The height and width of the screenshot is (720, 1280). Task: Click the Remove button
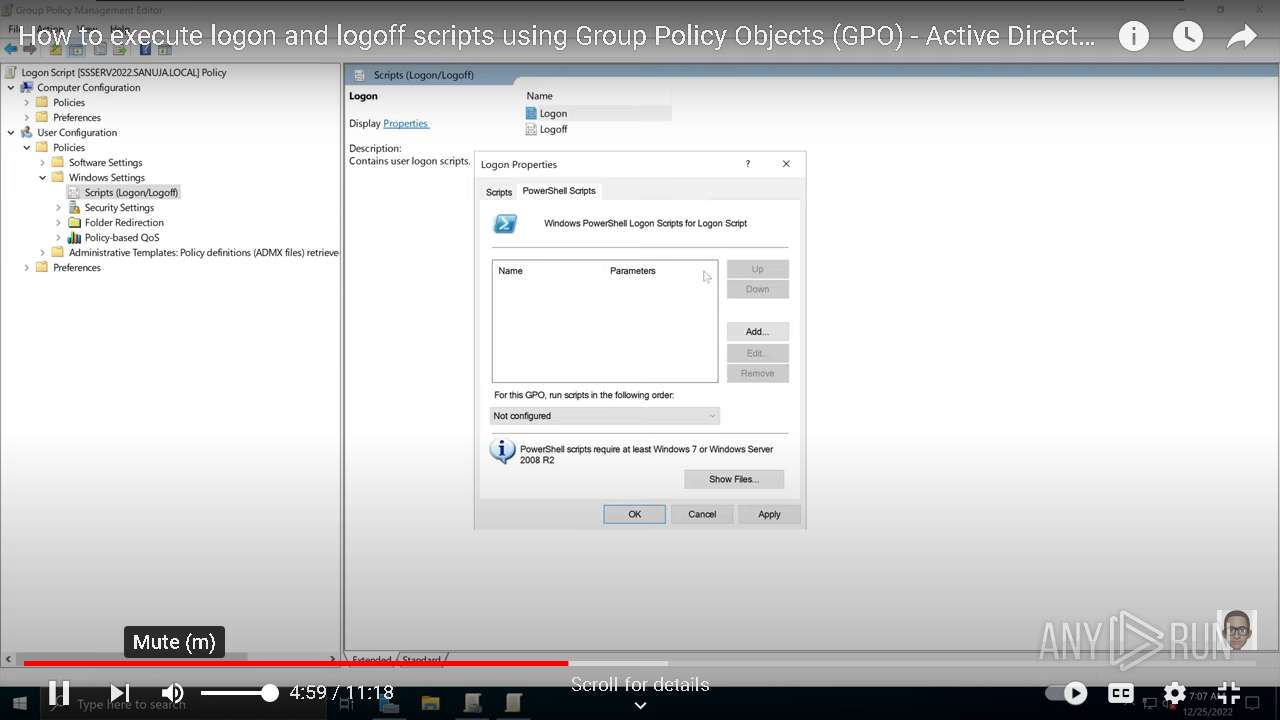(x=757, y=373)
